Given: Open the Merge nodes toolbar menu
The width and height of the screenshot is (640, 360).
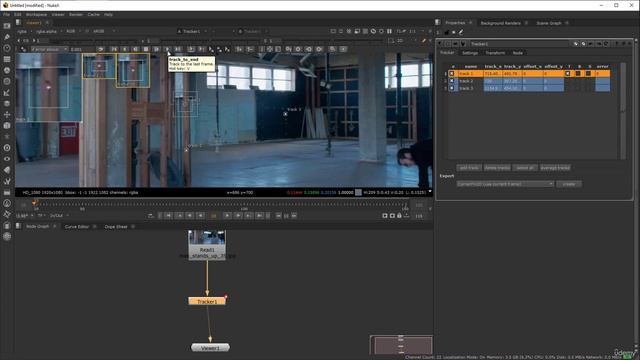Looking at the screenshot, I should pyautogui.click(x=7, y=104).
